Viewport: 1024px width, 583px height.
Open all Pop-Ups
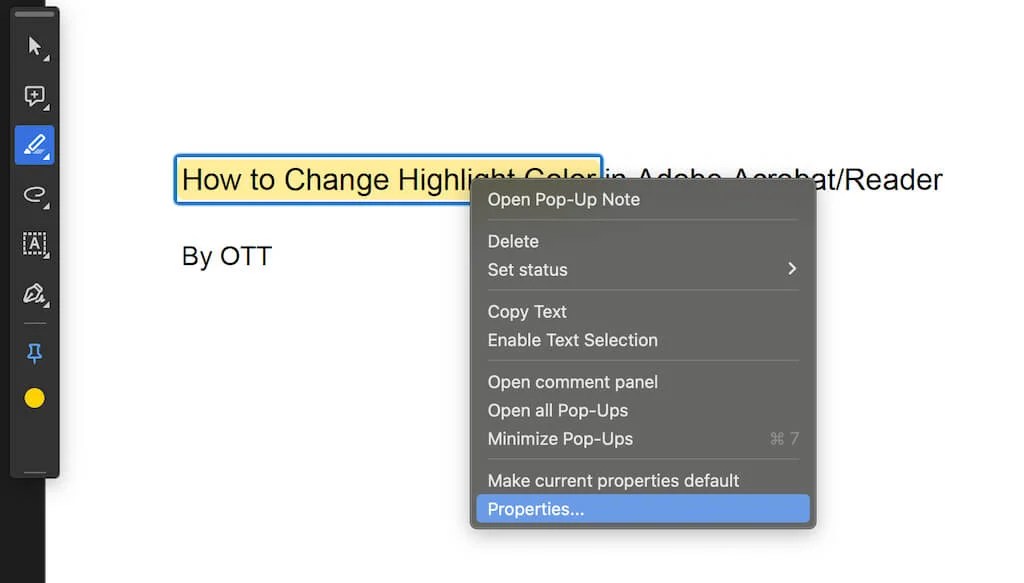point(556,410)
